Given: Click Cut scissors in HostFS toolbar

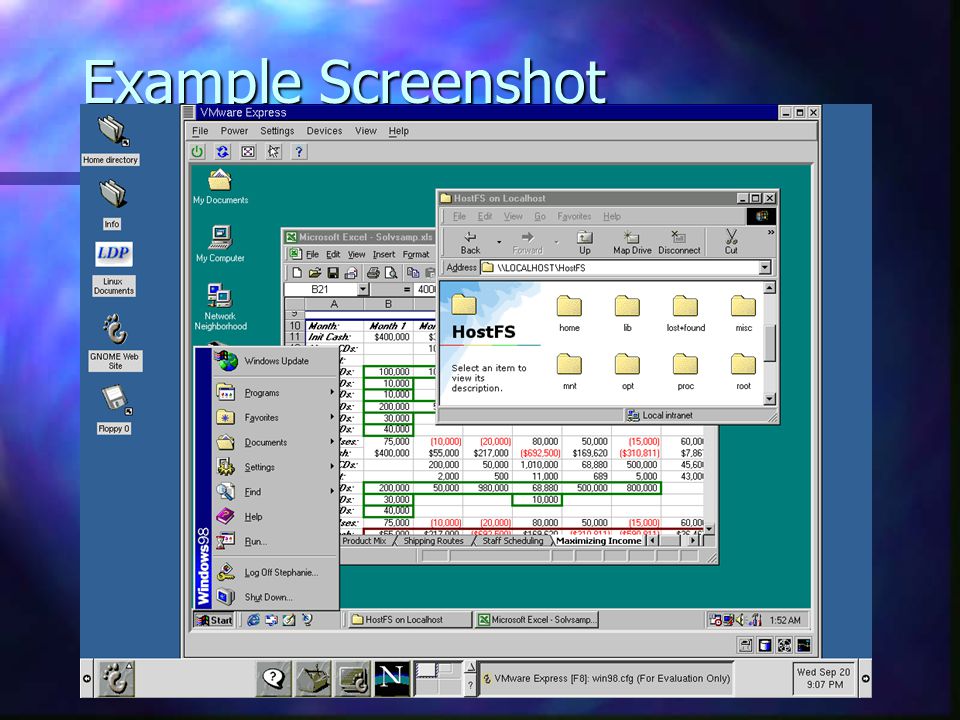Looking at the screenshot, I should click(x=731, y=242).
